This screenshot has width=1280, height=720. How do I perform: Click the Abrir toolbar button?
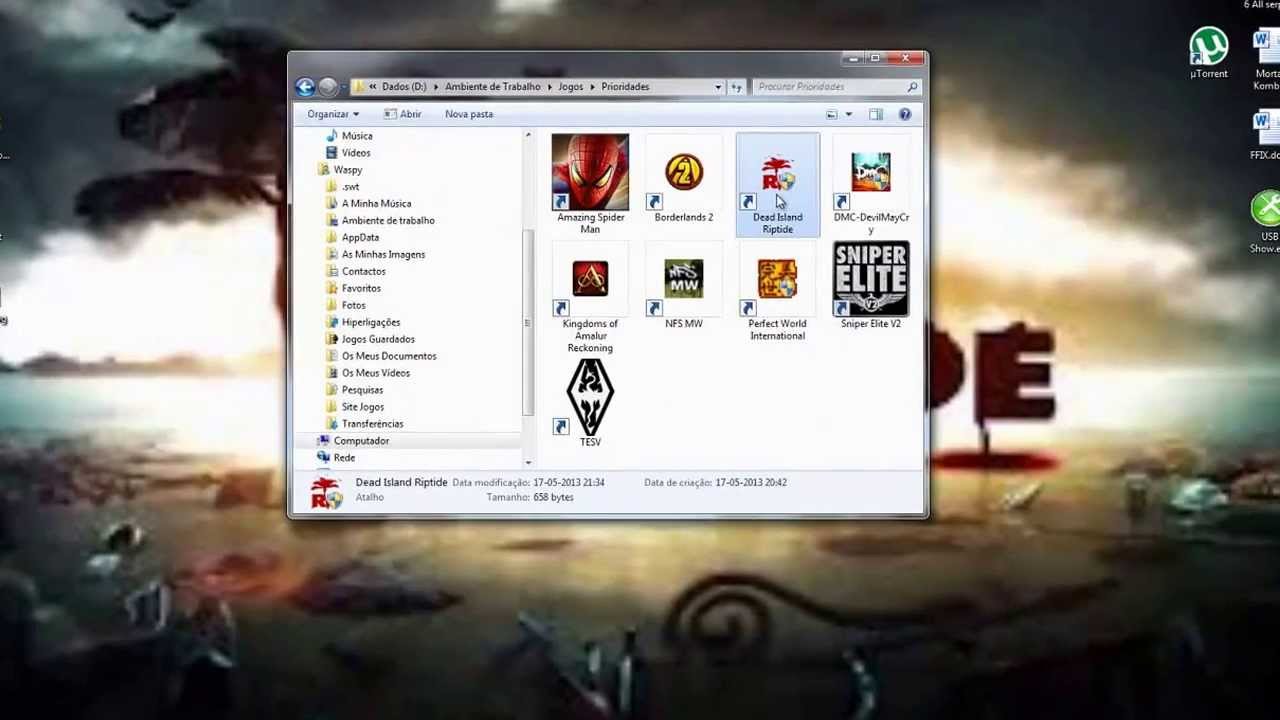tap(402, 114)
